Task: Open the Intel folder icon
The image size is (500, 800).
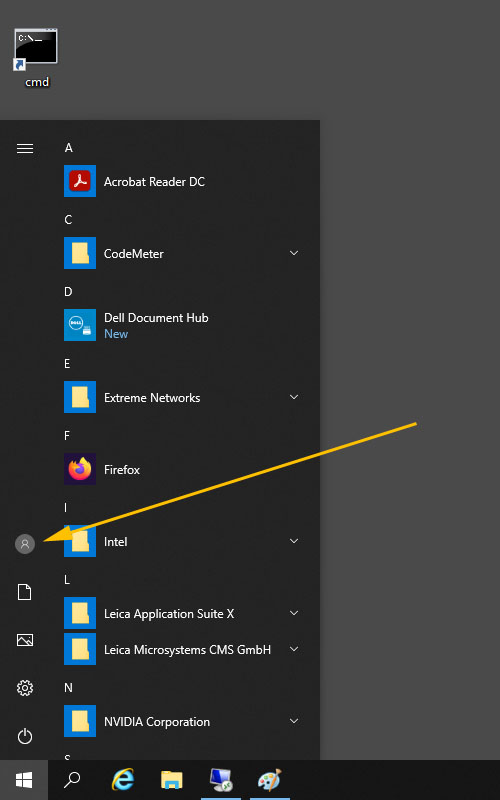Action: pos(80,541)
